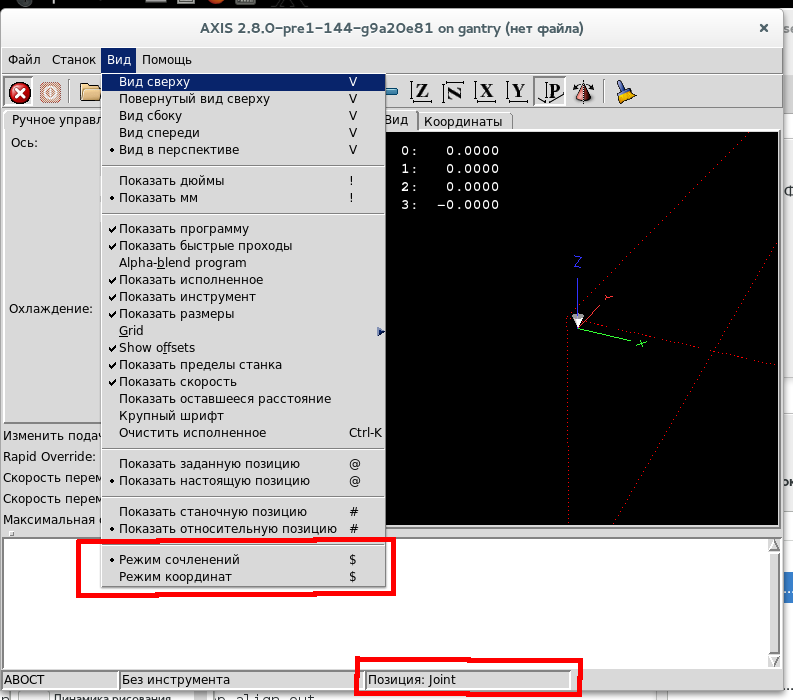Select Показать мм option
The image size is (793, 700).
(243, 198)
